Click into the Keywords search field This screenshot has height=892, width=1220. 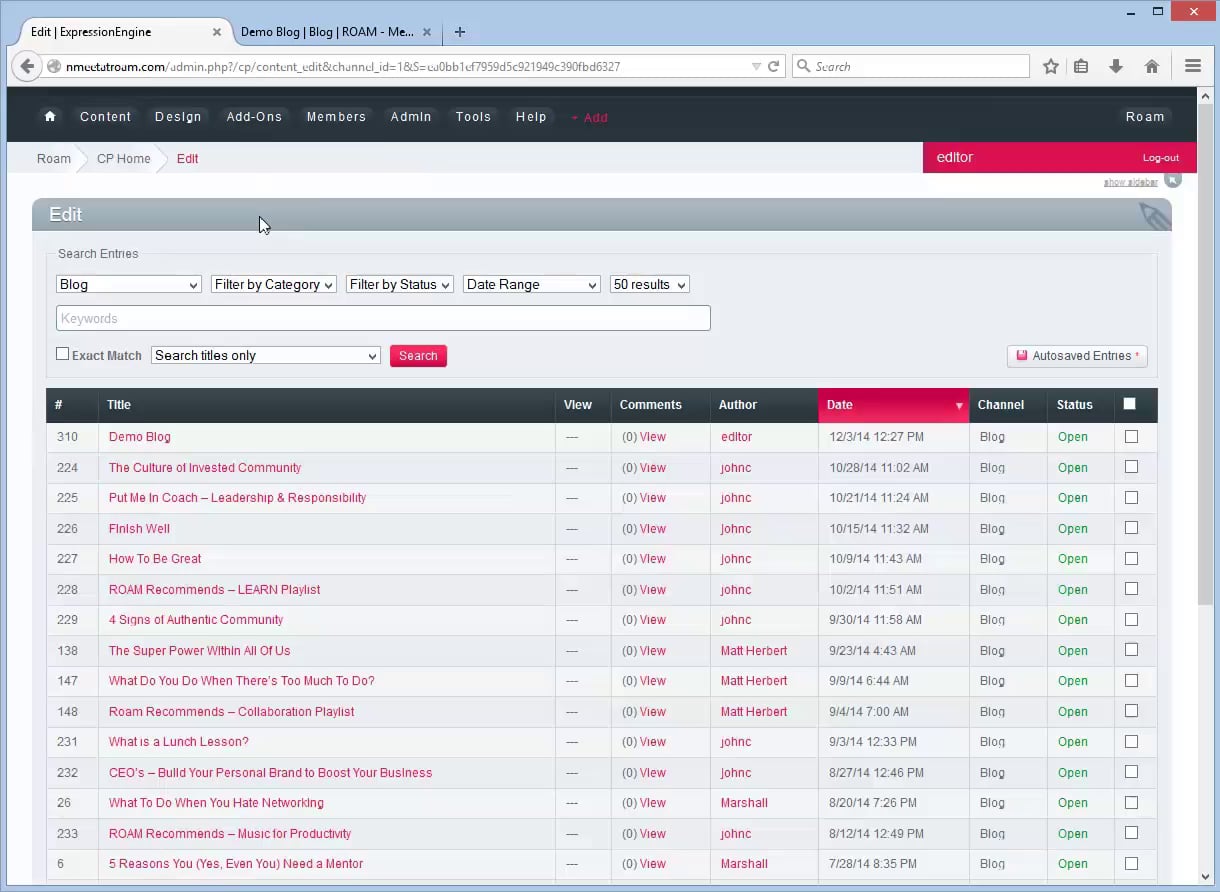tap(383, 318)
